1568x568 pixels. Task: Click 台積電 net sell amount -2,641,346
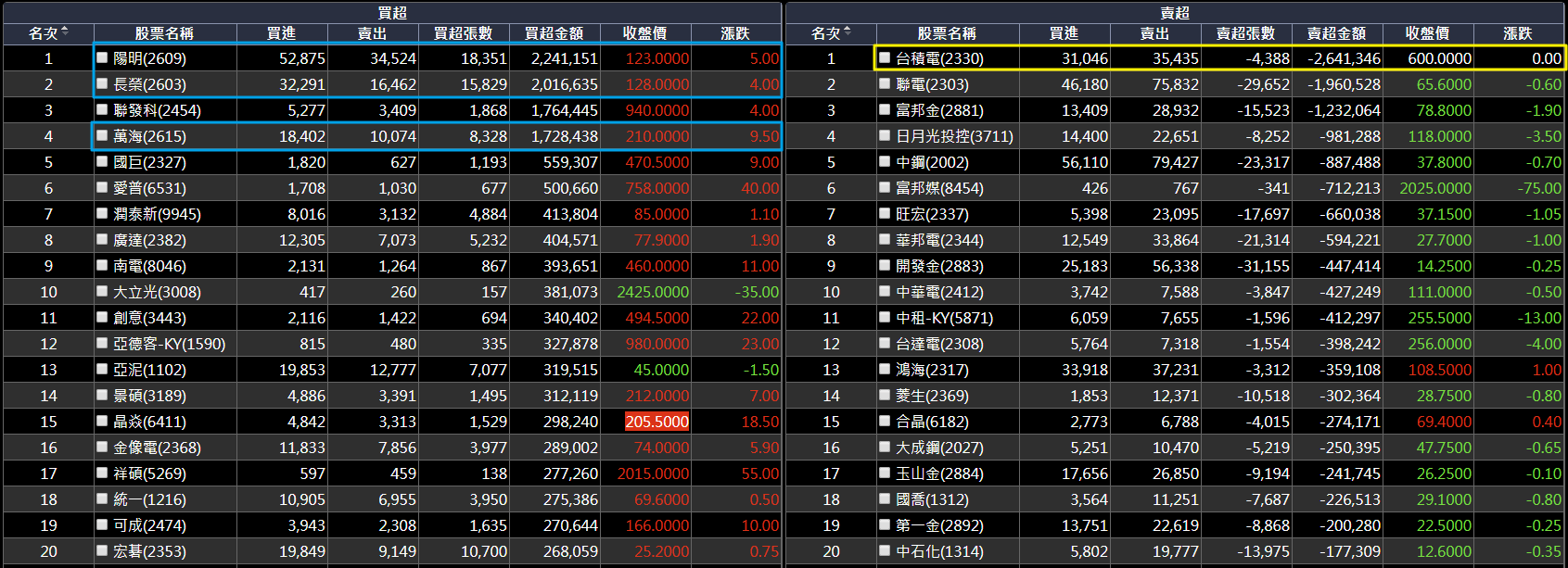pyautogui.click(x=1344, y=58)
